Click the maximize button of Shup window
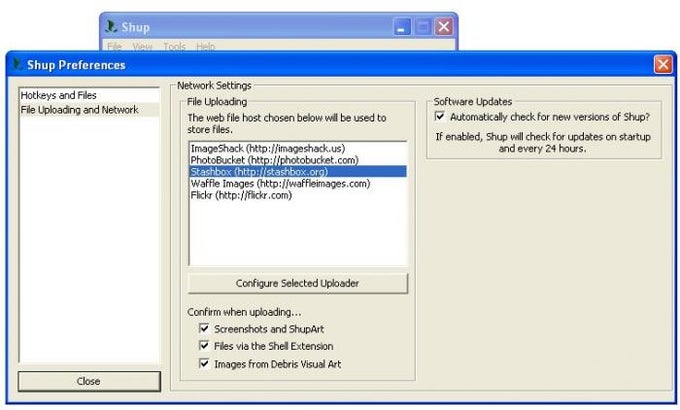Screen dimensions: 680x410 (423, 27)
